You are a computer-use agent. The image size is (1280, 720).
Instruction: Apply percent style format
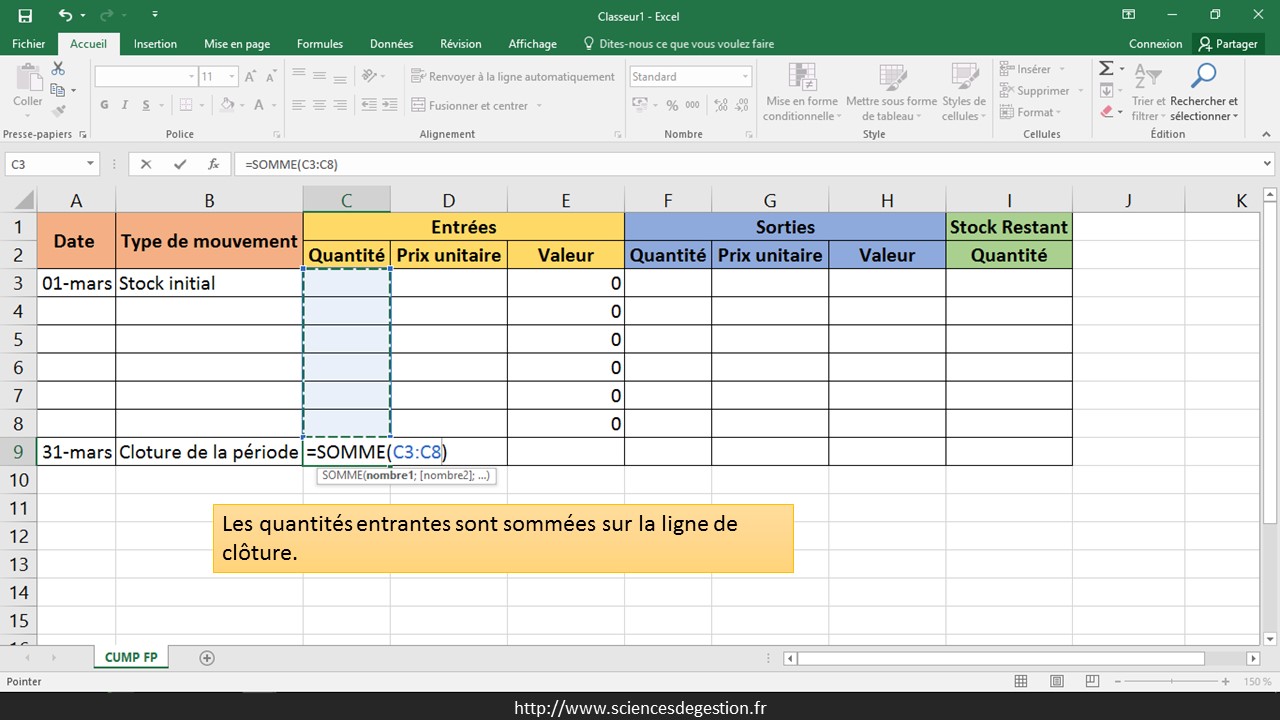point(673,105)
